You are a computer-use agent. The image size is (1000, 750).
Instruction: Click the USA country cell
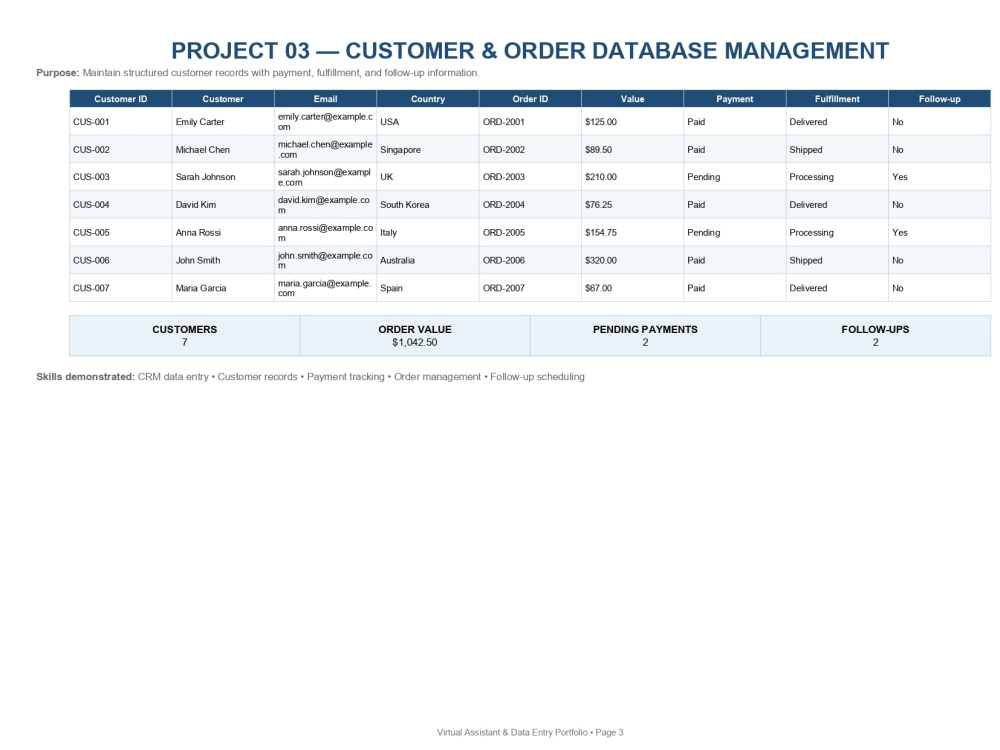(x=428, y=122)
